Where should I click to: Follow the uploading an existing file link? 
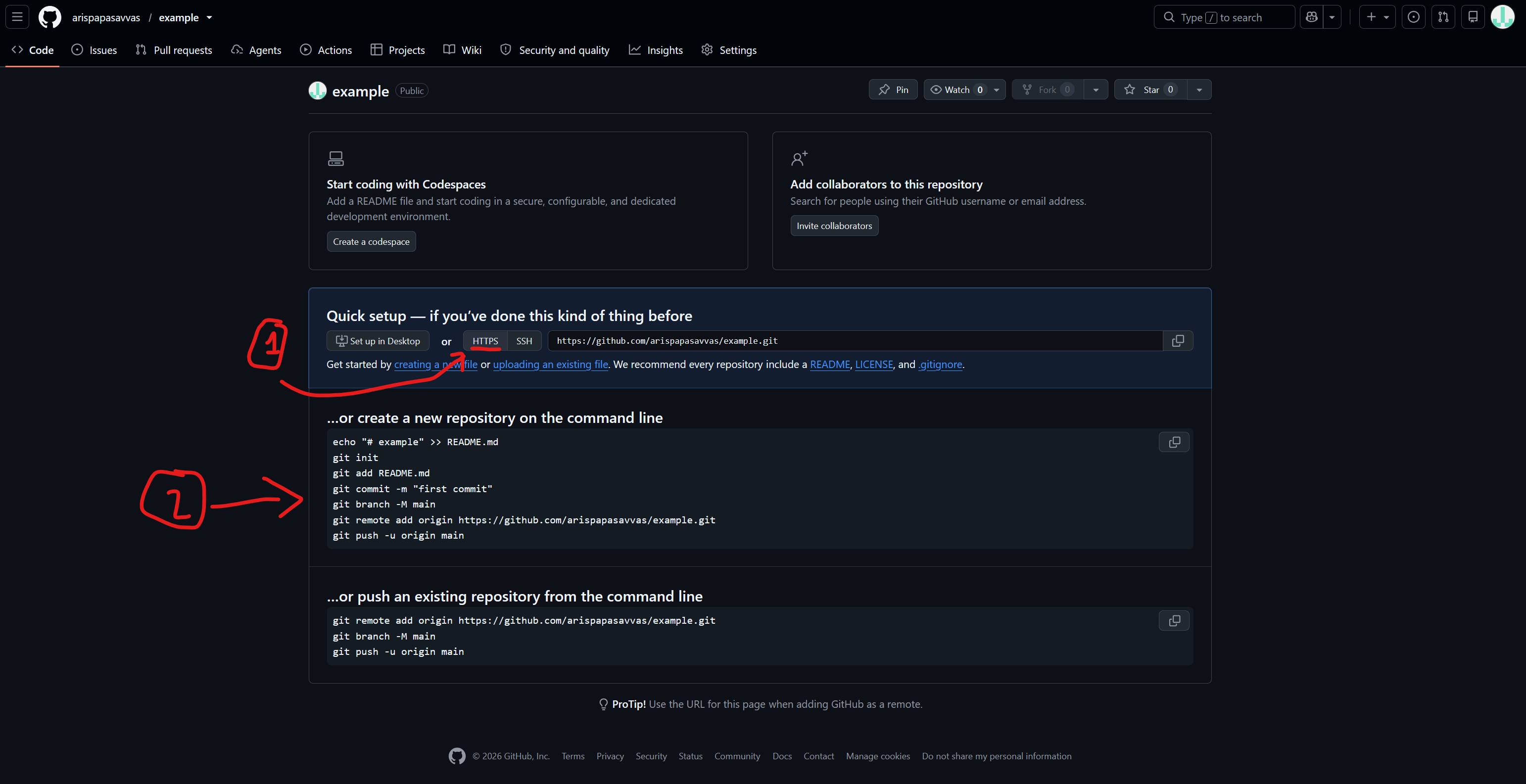(550, 364)
